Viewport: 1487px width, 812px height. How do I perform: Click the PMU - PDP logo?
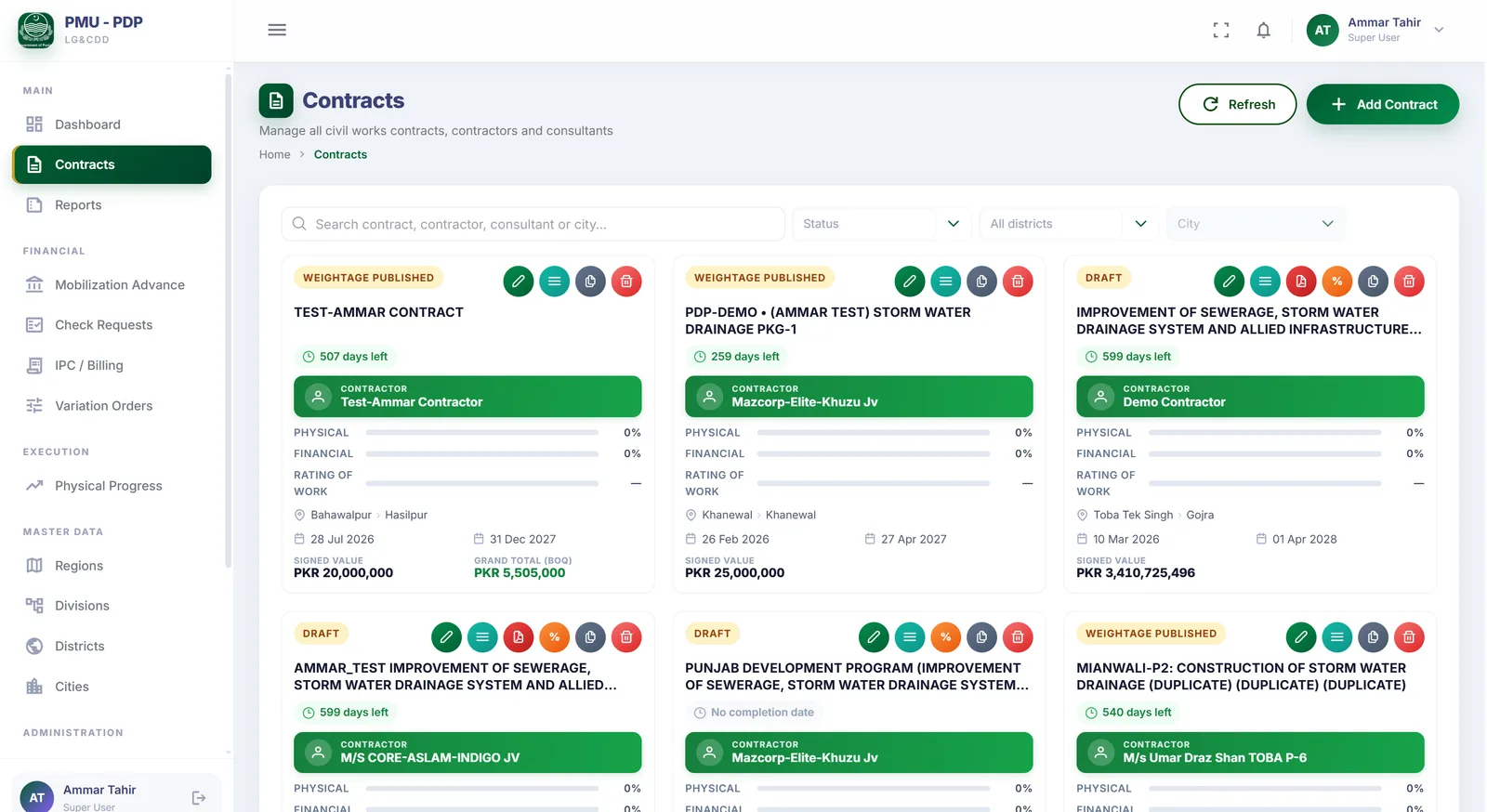click(x=36, y=30)
